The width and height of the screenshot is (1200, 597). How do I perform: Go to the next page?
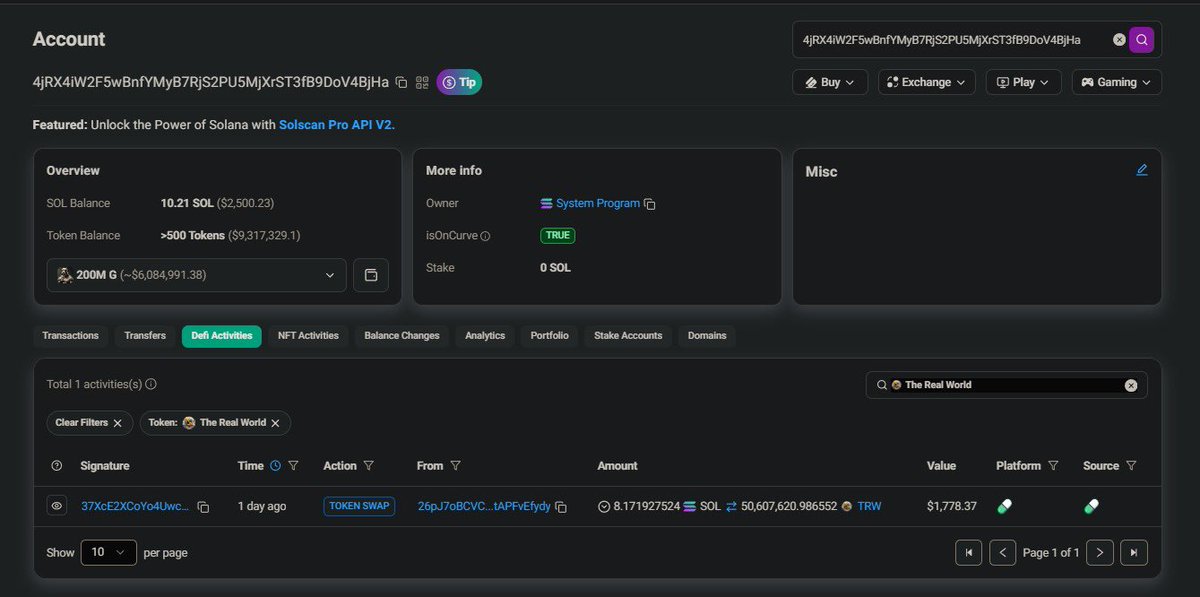(x=1100, y=552)
